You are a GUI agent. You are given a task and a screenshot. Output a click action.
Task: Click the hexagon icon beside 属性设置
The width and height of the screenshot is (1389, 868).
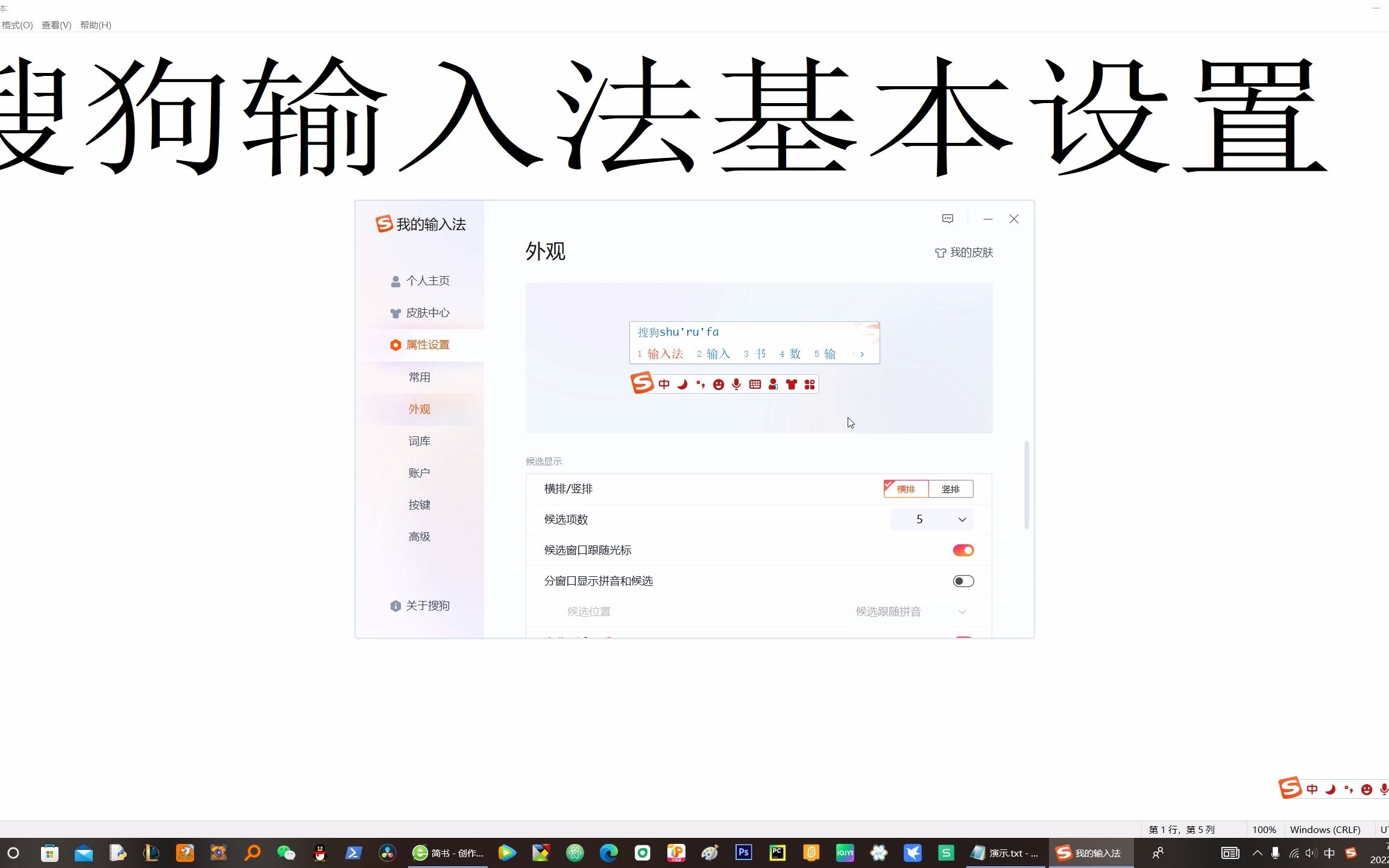tap(395, 345)
